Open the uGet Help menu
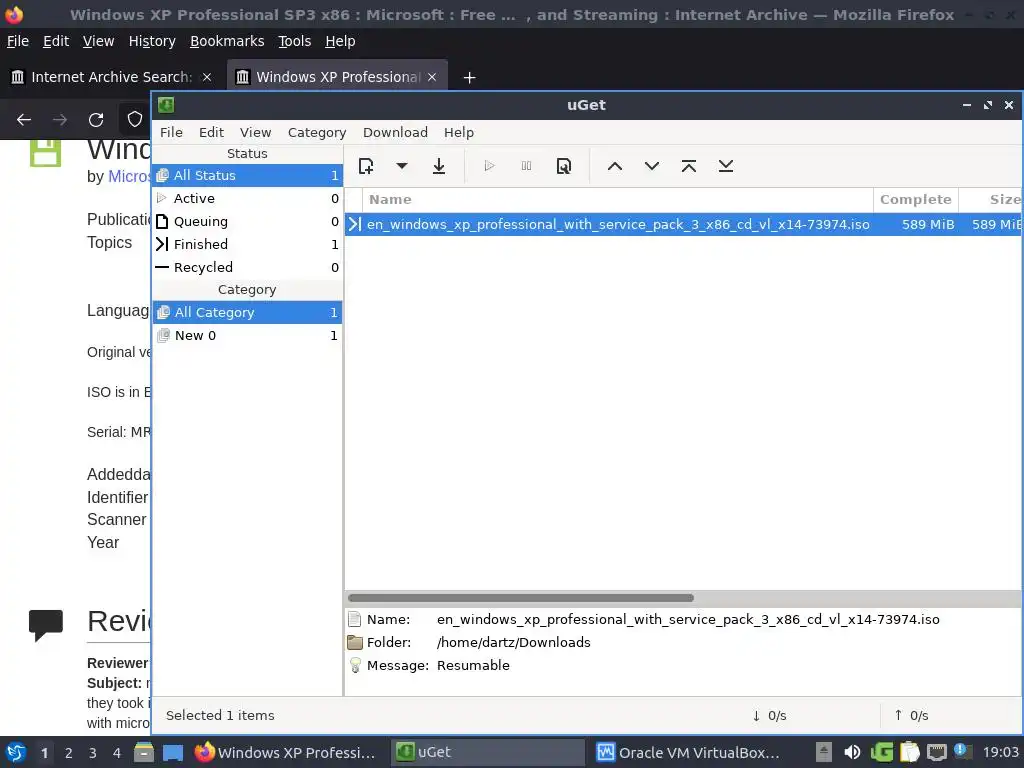Screen dimensions: 1024x768 click(458, 133)
